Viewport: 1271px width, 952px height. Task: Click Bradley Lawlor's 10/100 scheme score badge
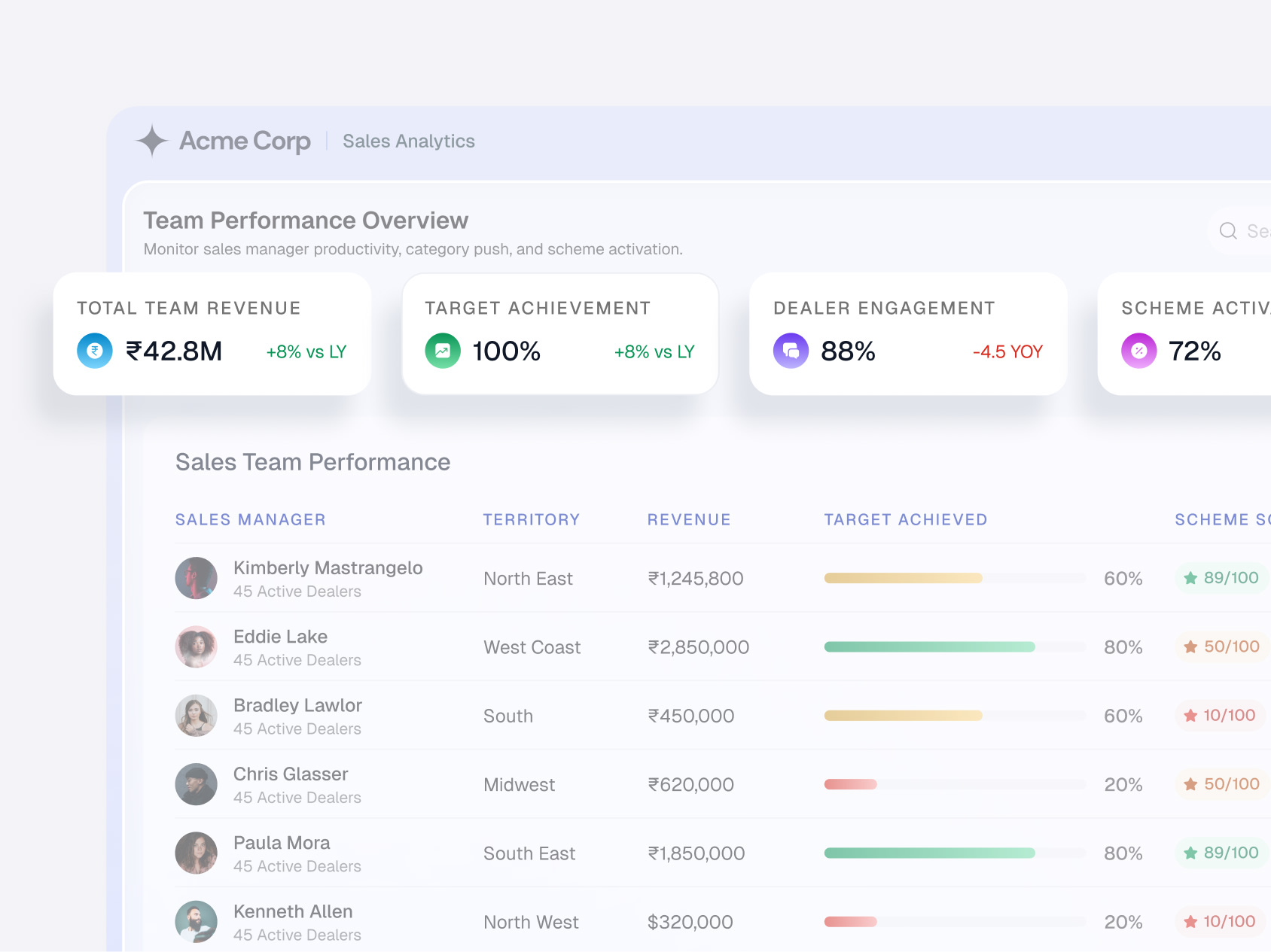1220,715
